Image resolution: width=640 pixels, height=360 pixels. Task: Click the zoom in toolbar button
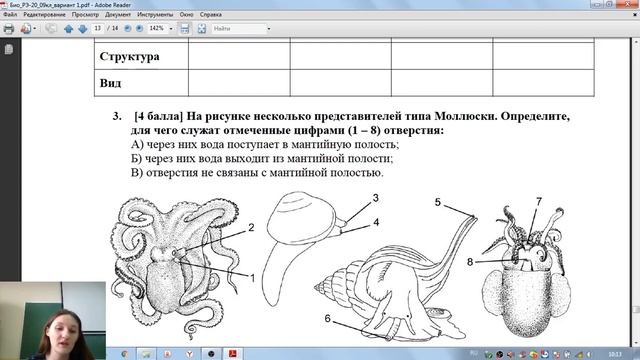point(140,28)
